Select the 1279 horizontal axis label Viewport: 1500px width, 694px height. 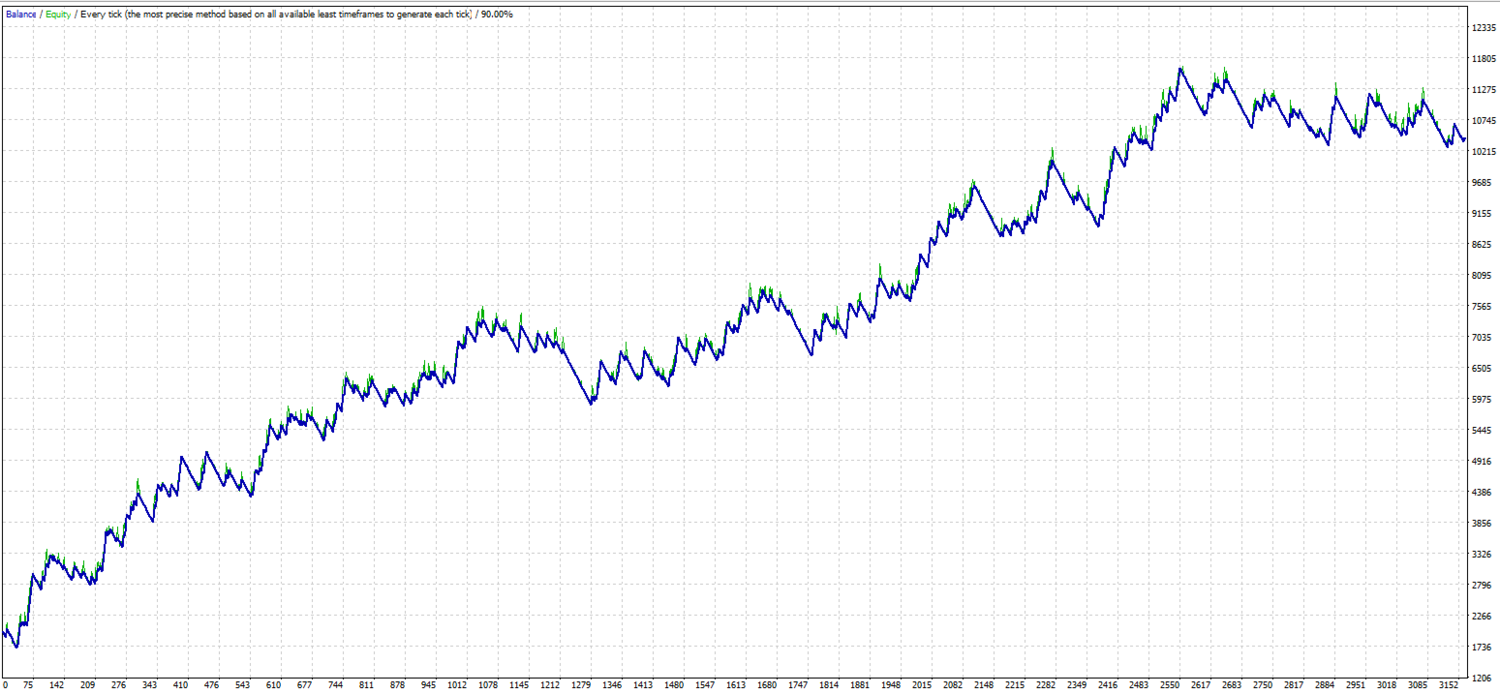pyautogui.click(x=582, y=686)
